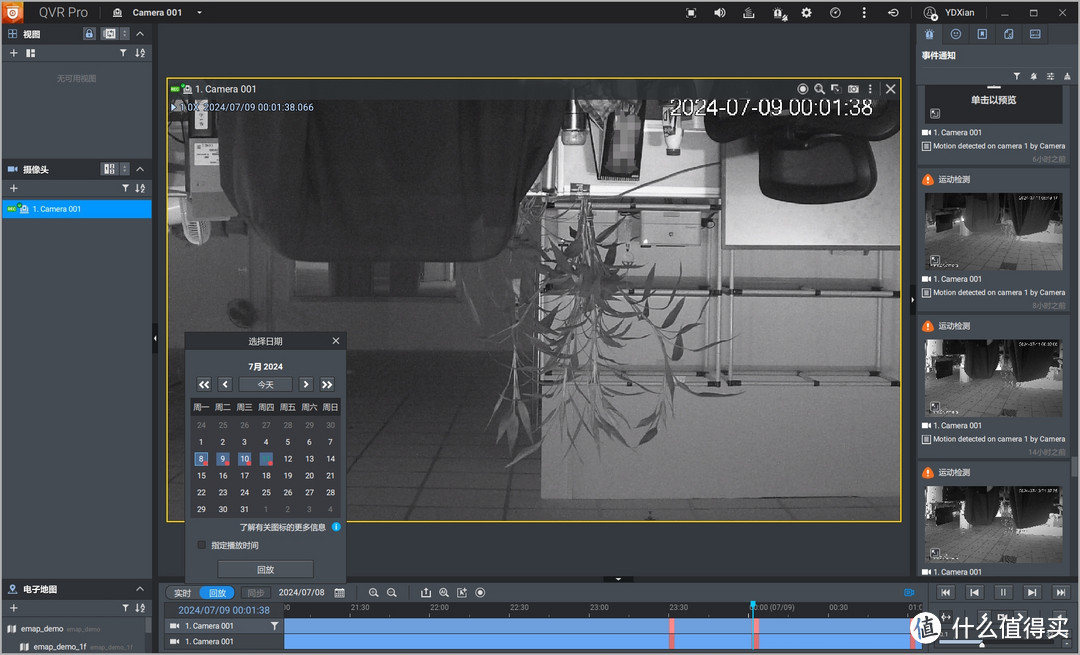This screenshot has width=1080, height=655.
Task: Go to next month in calendar
Action: (x=306, y=384)
